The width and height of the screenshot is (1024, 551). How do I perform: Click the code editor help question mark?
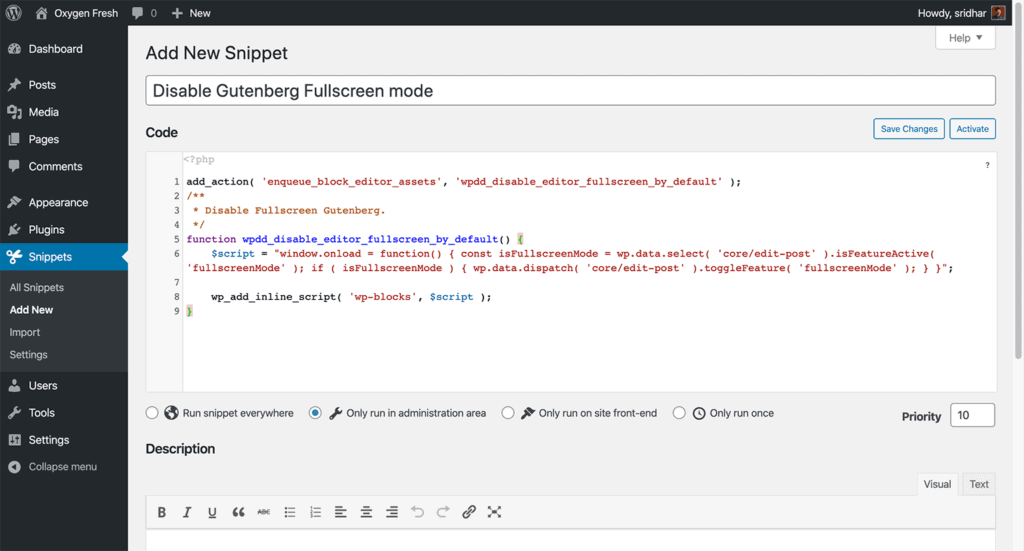coord(987,165)
